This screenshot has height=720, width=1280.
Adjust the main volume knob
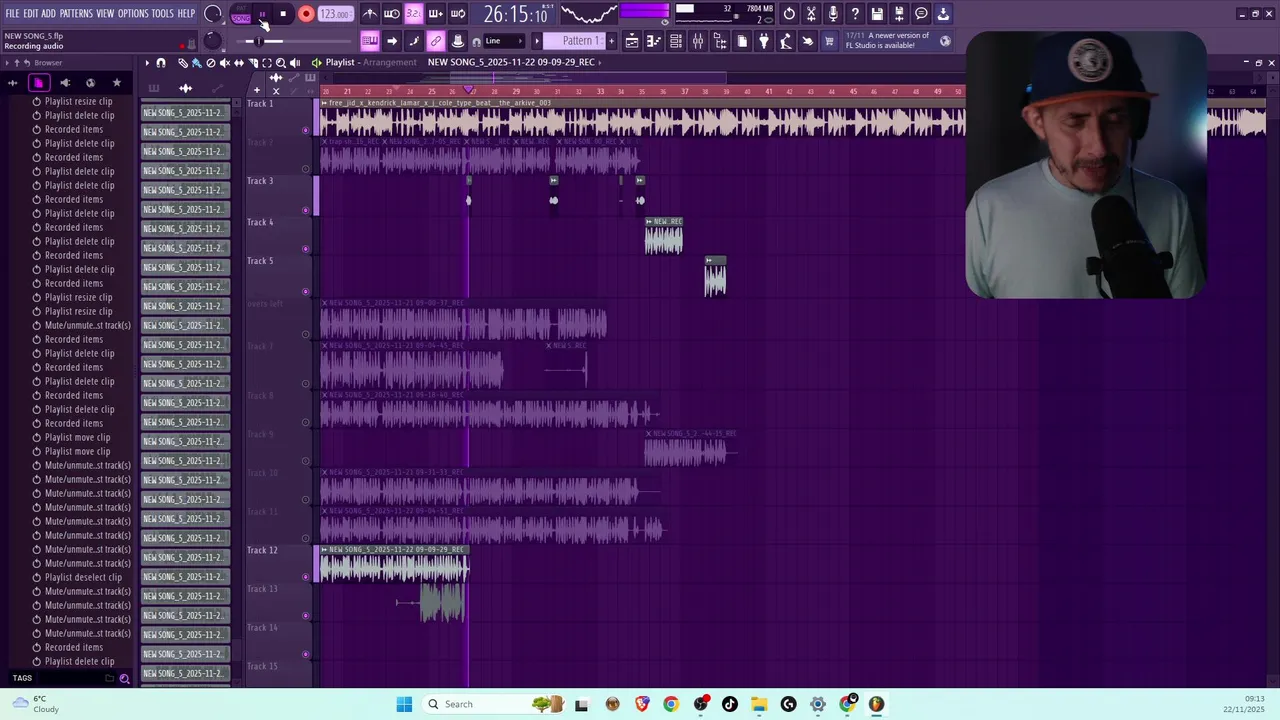213,14
